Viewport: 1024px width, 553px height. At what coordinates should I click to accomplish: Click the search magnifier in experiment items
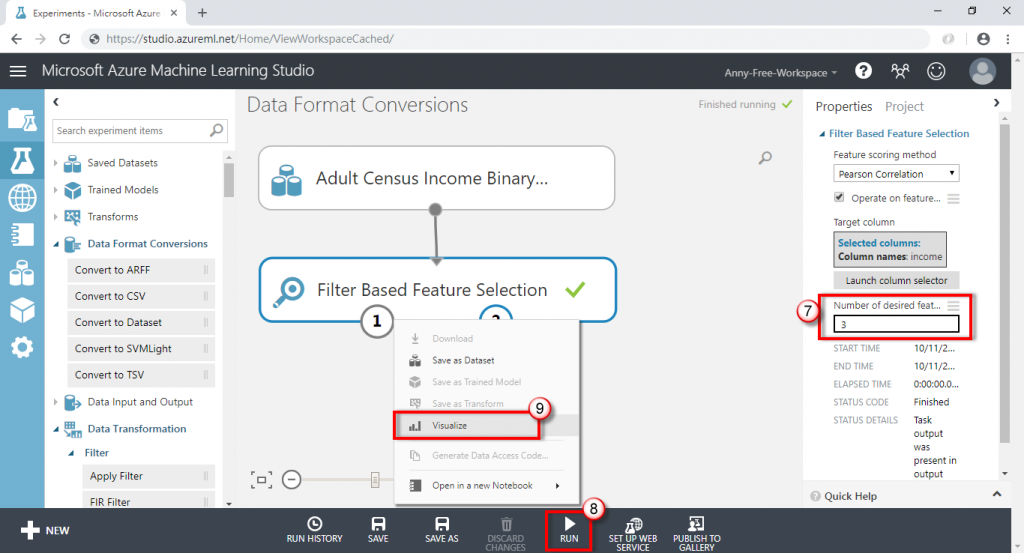[x=216, y=130]
